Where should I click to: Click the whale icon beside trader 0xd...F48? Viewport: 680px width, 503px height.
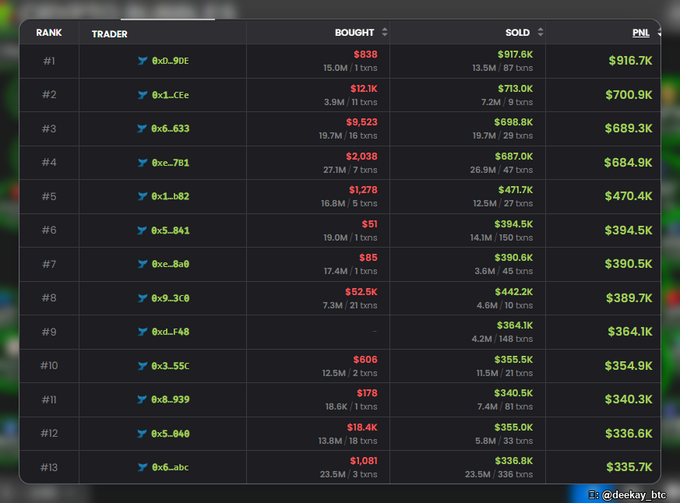pos(143,332)
